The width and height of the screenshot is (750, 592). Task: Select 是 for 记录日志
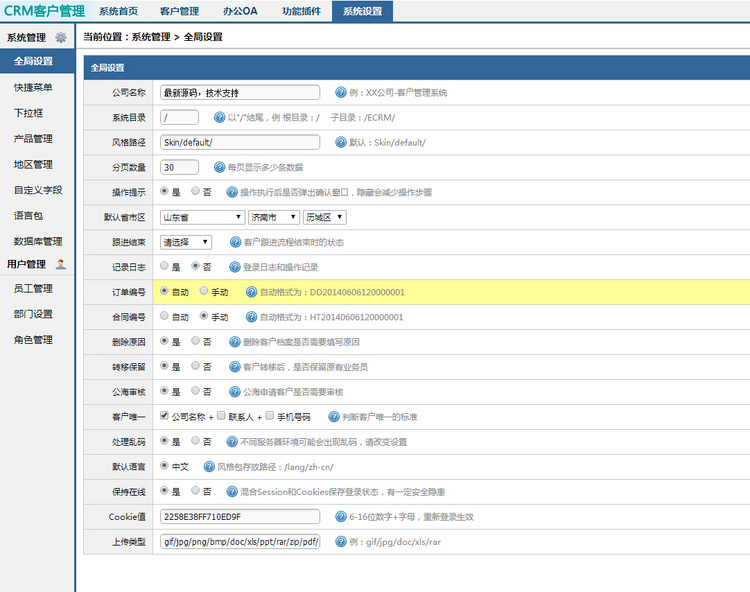click(x=164, y=265)
